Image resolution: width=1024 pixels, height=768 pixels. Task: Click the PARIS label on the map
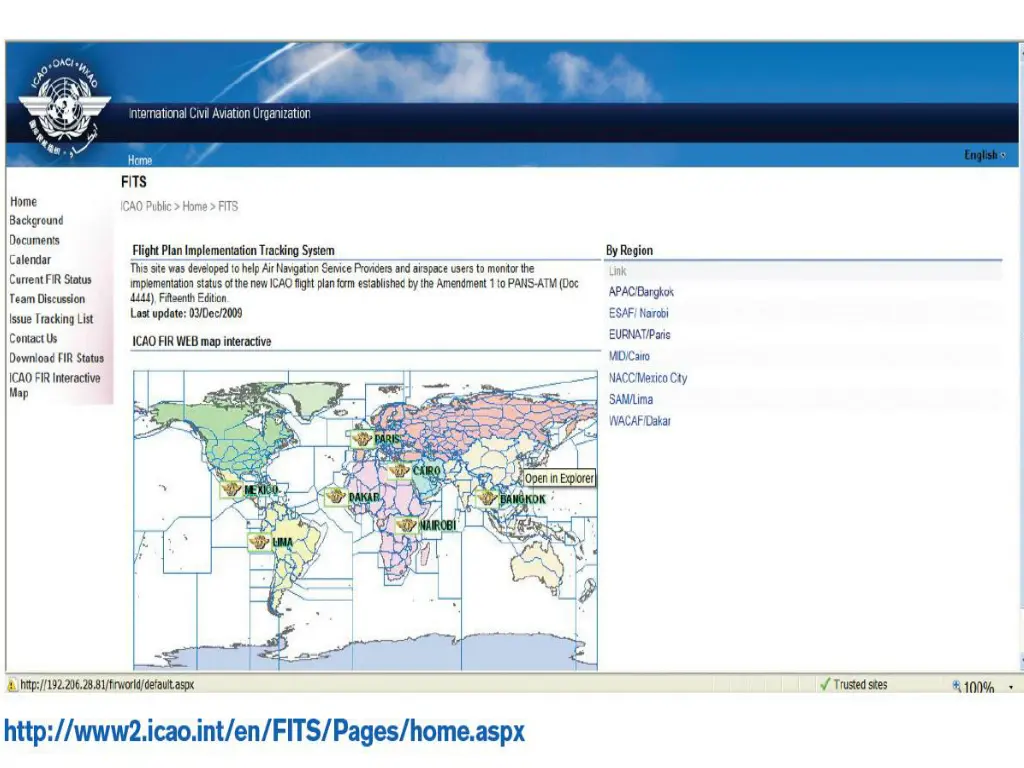click(x=387, y=439)
